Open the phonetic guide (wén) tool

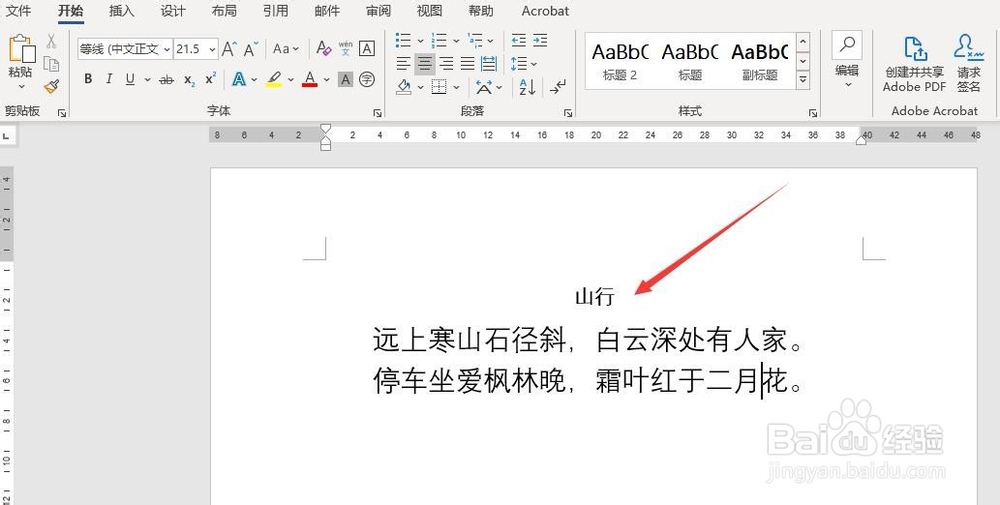[x=346, y=48]
